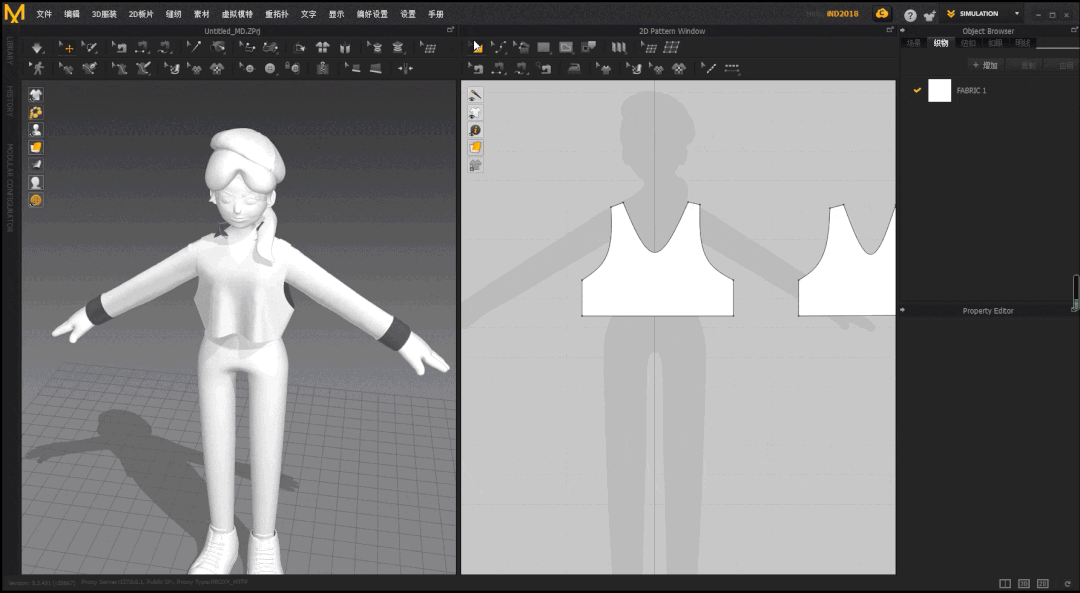Screen dimensions: 1080x593
Task: Select the Internal Polygon tool in 2D toolbar
Action: tap(566, 48)
